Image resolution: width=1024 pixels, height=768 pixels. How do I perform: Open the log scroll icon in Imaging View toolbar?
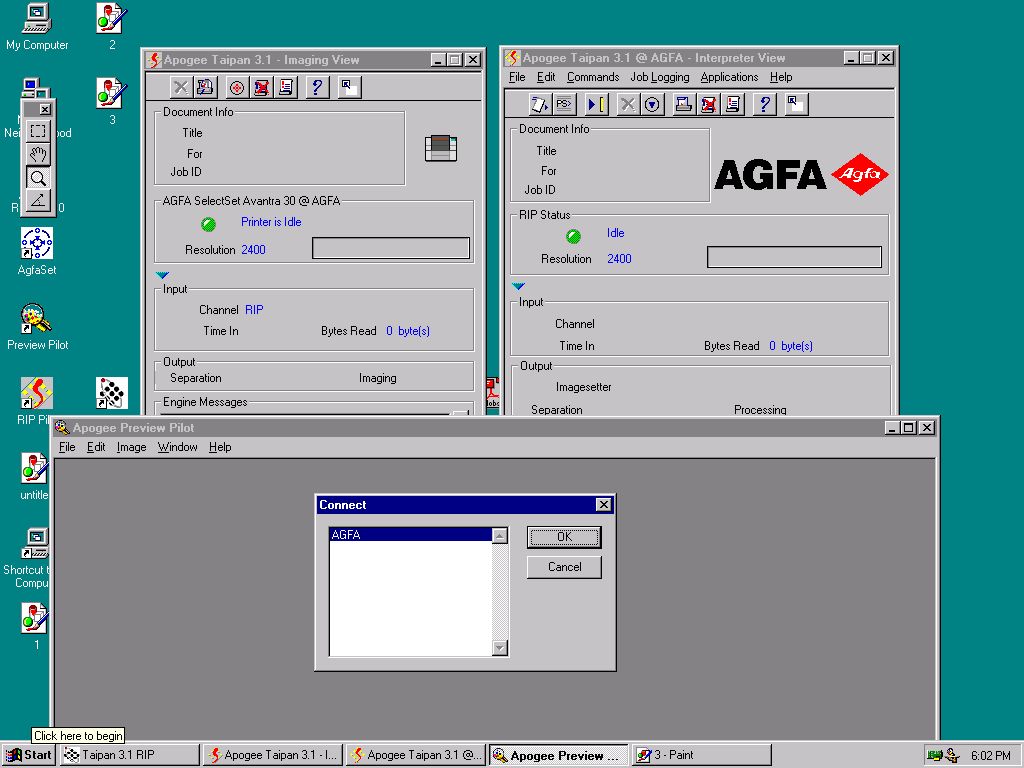pos(286,87)
